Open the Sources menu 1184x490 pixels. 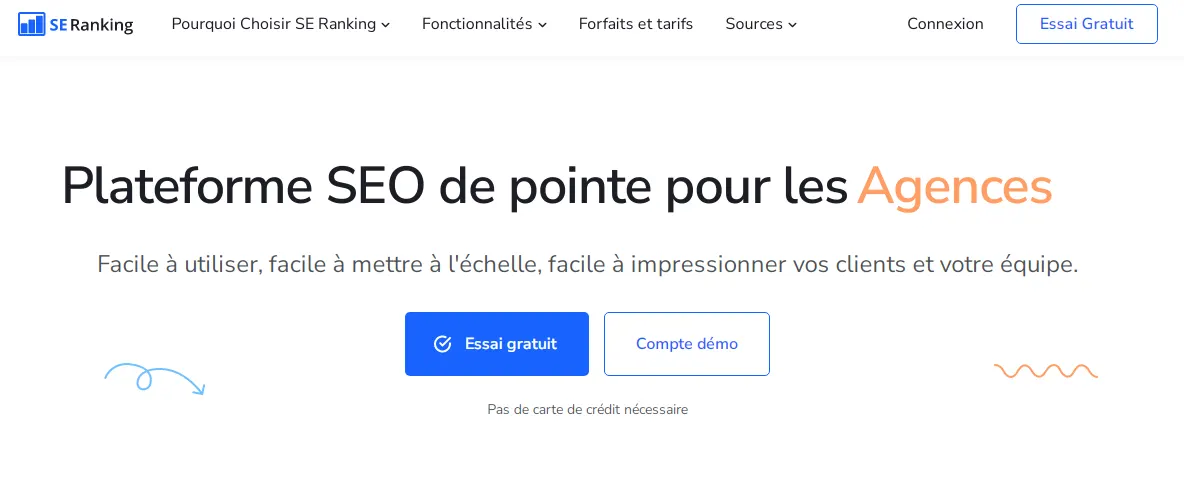point(761,24)
